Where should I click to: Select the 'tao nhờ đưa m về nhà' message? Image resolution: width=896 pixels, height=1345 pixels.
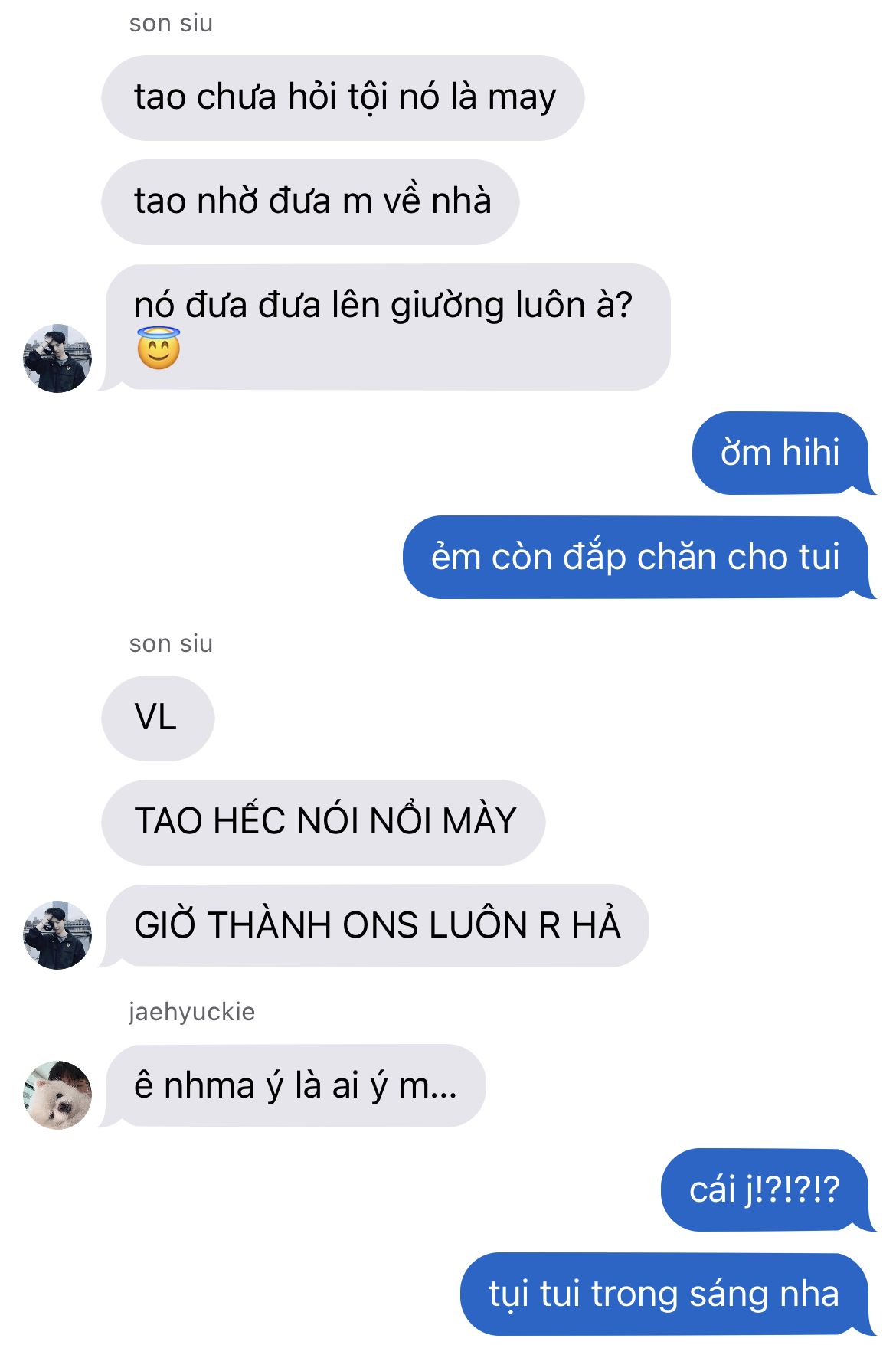tap(310, 202)
